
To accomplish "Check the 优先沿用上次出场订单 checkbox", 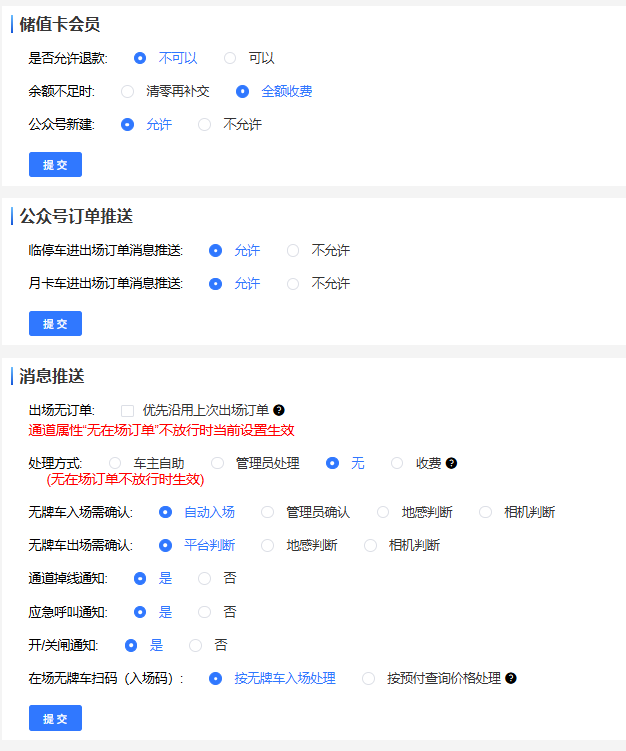I will [127, 411].
